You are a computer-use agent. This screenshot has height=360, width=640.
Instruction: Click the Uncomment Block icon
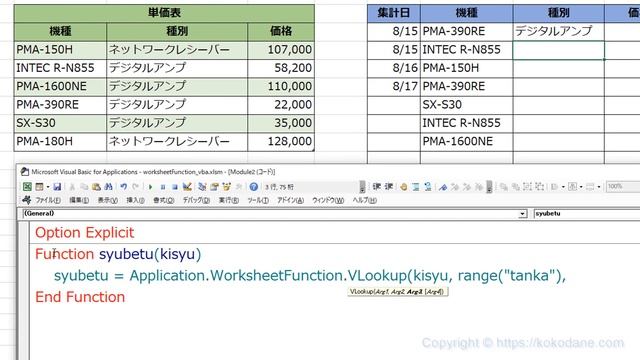coord(428,187)
